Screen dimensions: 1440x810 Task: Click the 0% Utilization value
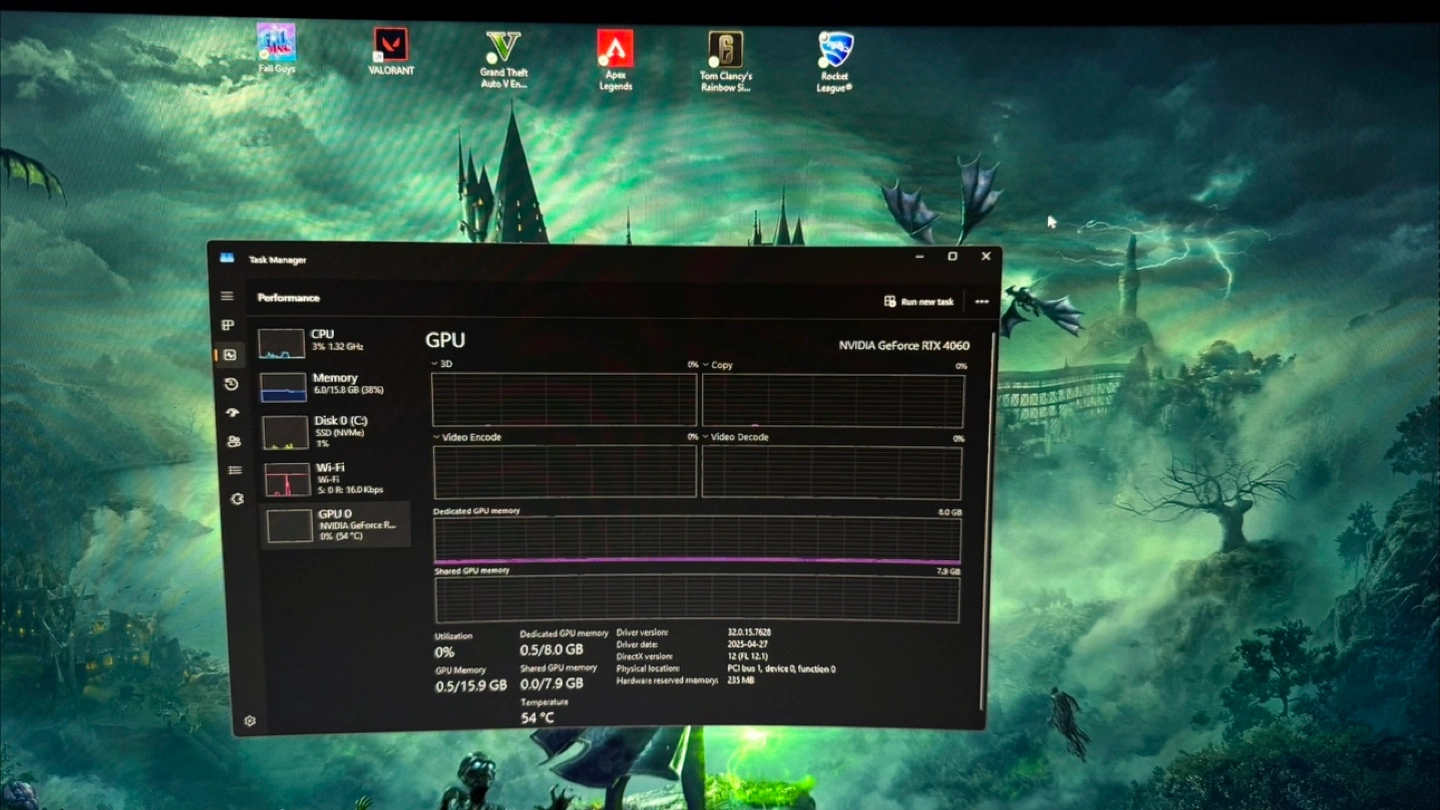(x=444, y=652)
